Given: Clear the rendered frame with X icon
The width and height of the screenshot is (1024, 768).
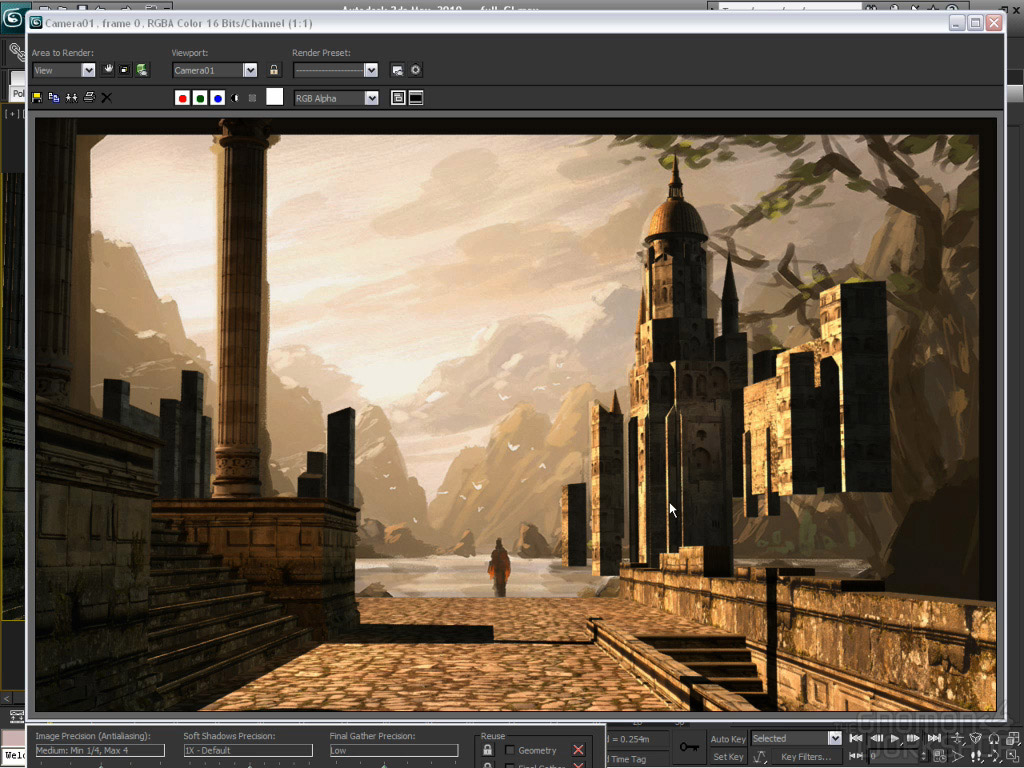Looking at the screenshot, I should pyautogui.click(x=107, y=98).
